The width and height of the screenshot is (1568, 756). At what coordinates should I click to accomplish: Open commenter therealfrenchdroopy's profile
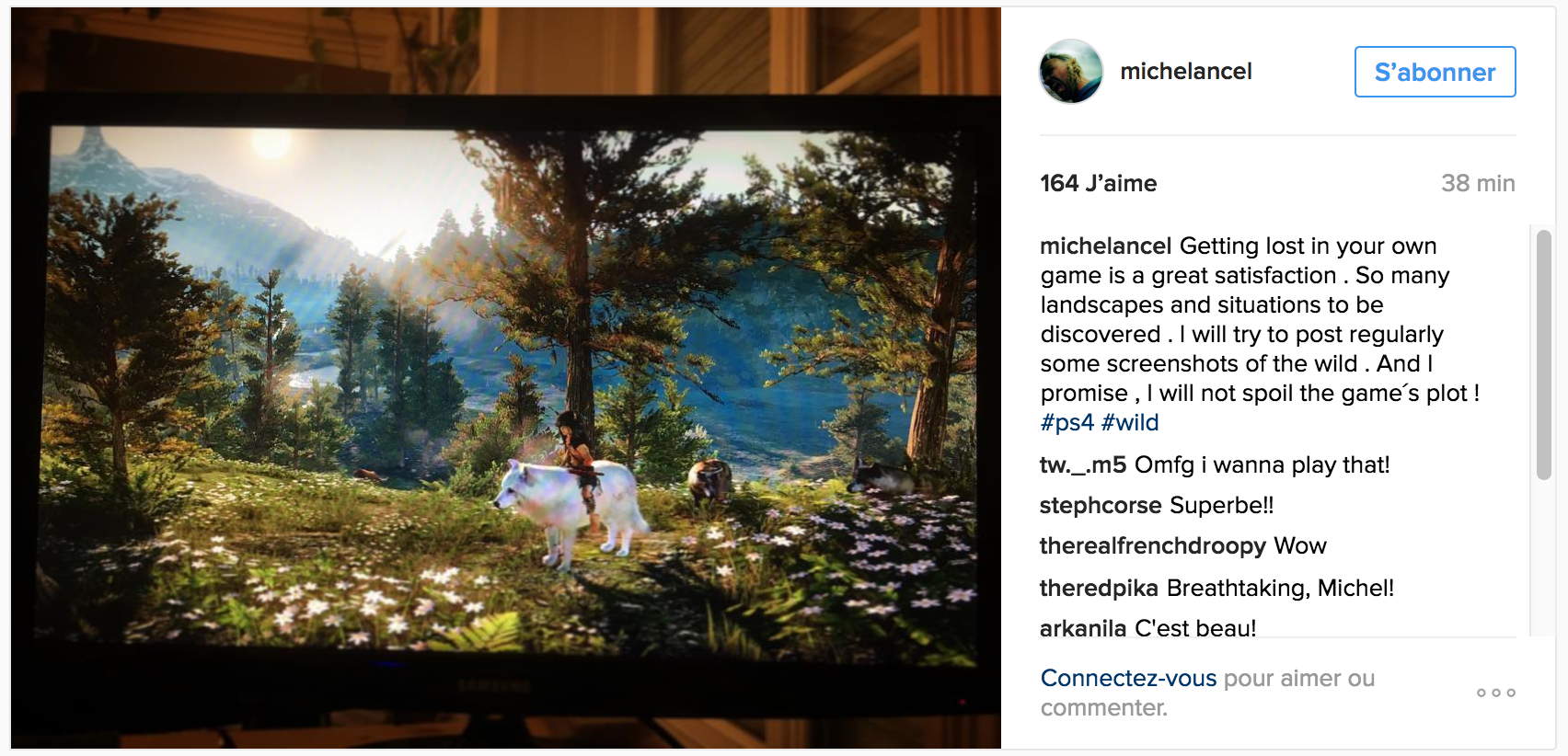(1153, 545)
